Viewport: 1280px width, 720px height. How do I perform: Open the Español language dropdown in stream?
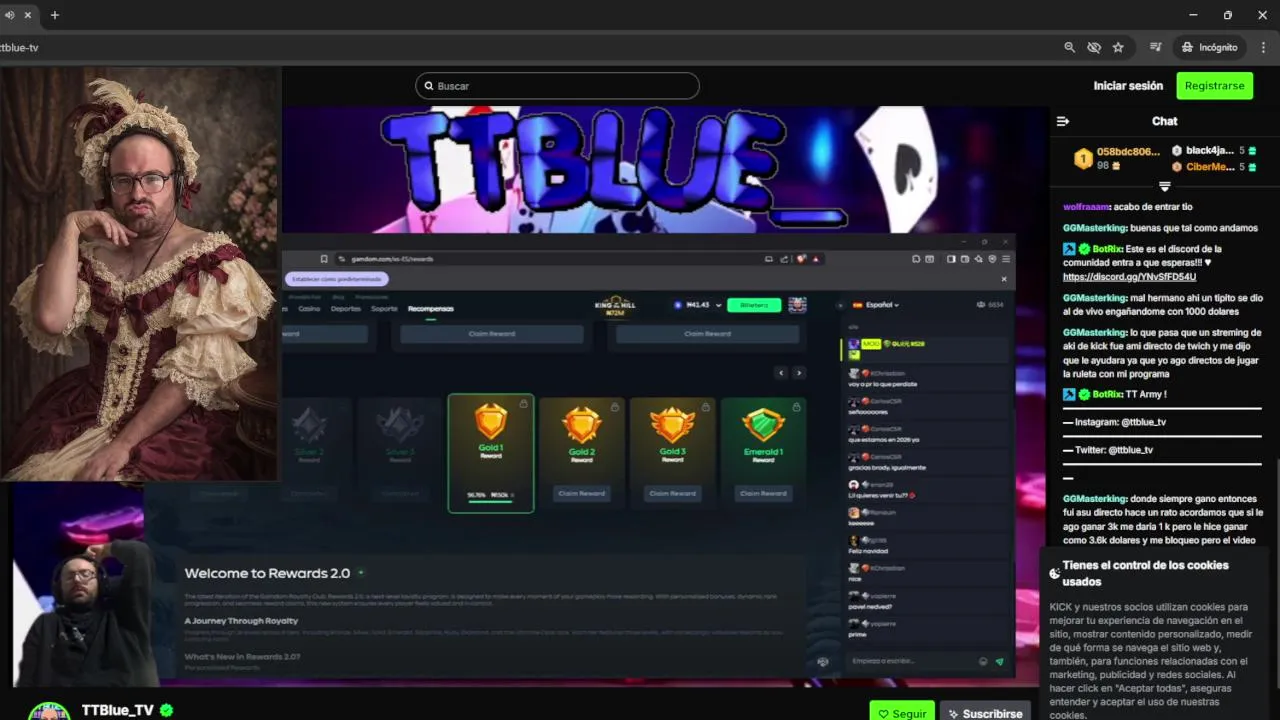(x=875, y=305)
